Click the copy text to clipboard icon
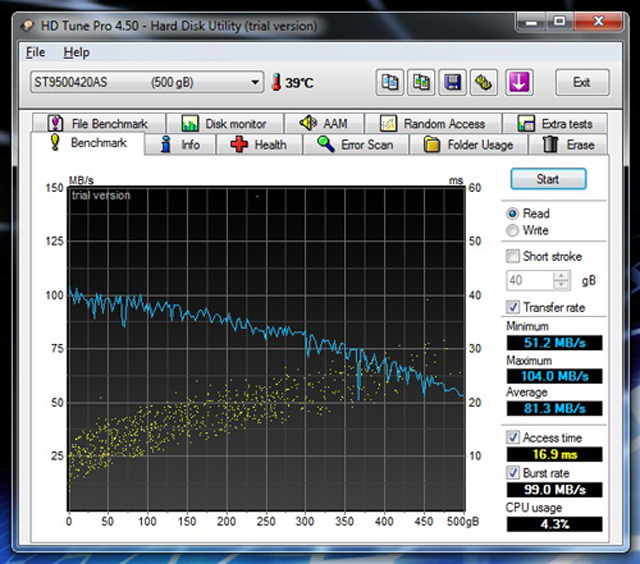The image size is (640, 564). pyautogui.click(x=390, y=83)
